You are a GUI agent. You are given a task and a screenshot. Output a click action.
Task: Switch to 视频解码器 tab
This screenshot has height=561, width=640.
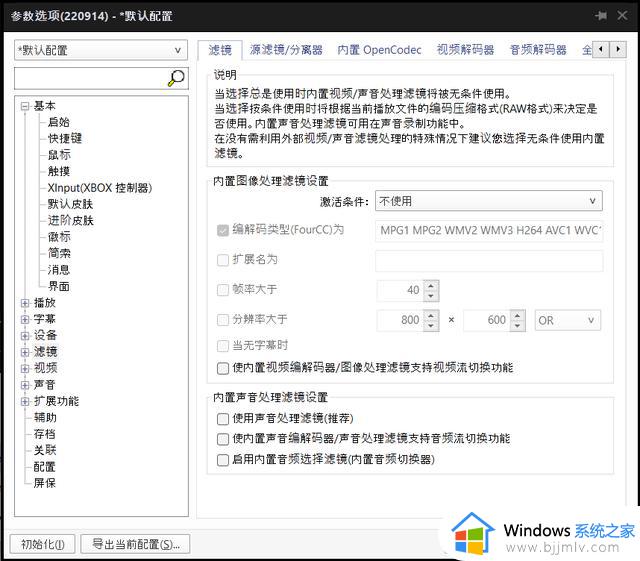pos(465,50)
